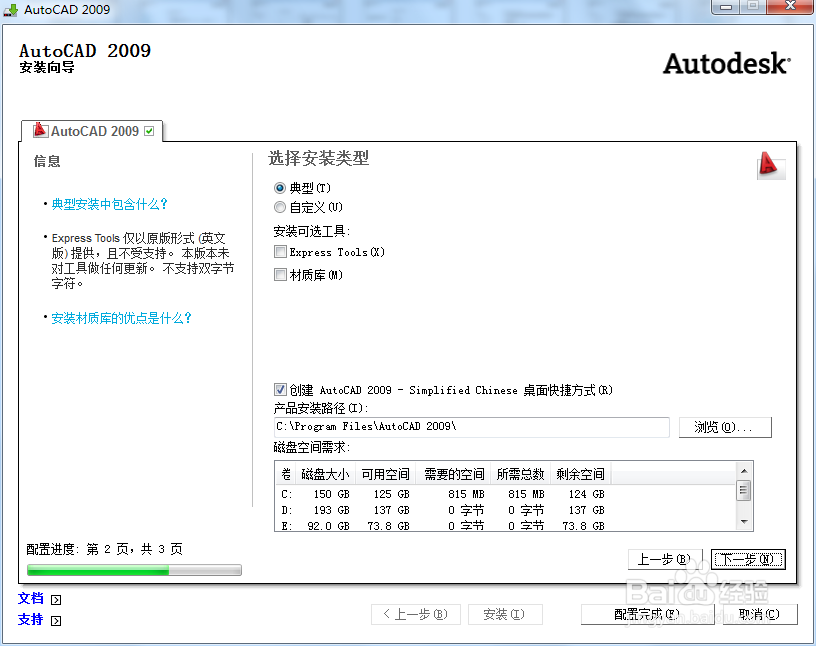This screenshot has width=816, height=646.
Task: Toggle the green checkmark on the AutoCAD 2009 tab
Action: pyautogui.click(x=149, y=131)
